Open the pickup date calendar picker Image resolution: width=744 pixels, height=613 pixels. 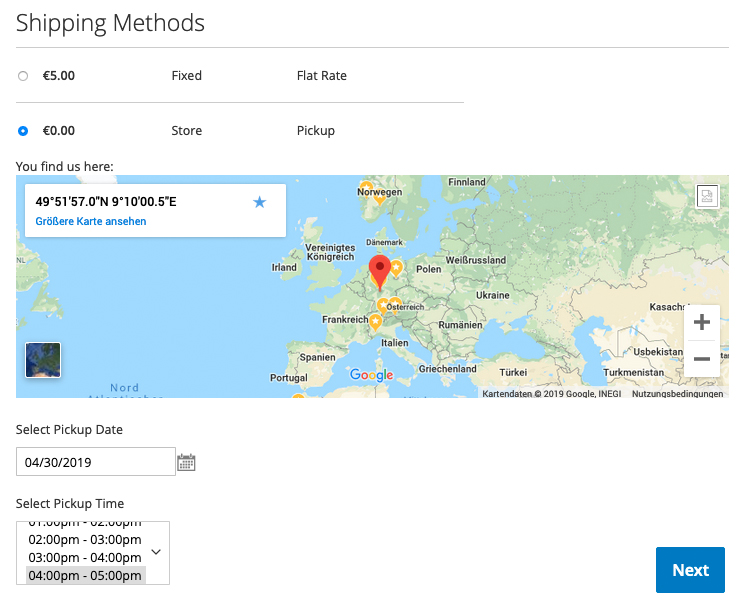point(186,462)
